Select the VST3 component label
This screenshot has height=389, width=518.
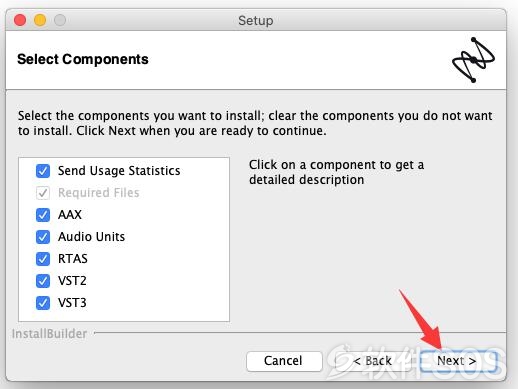coord(72,303)
